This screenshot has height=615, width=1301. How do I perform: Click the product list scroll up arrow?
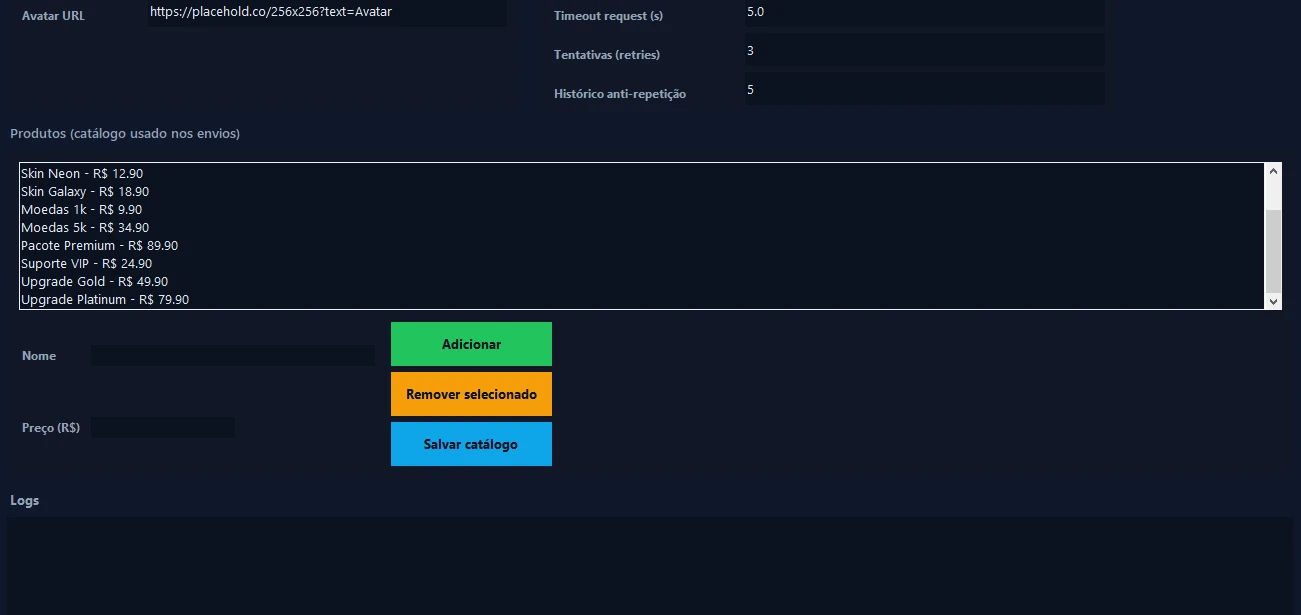click(1273, 172)
